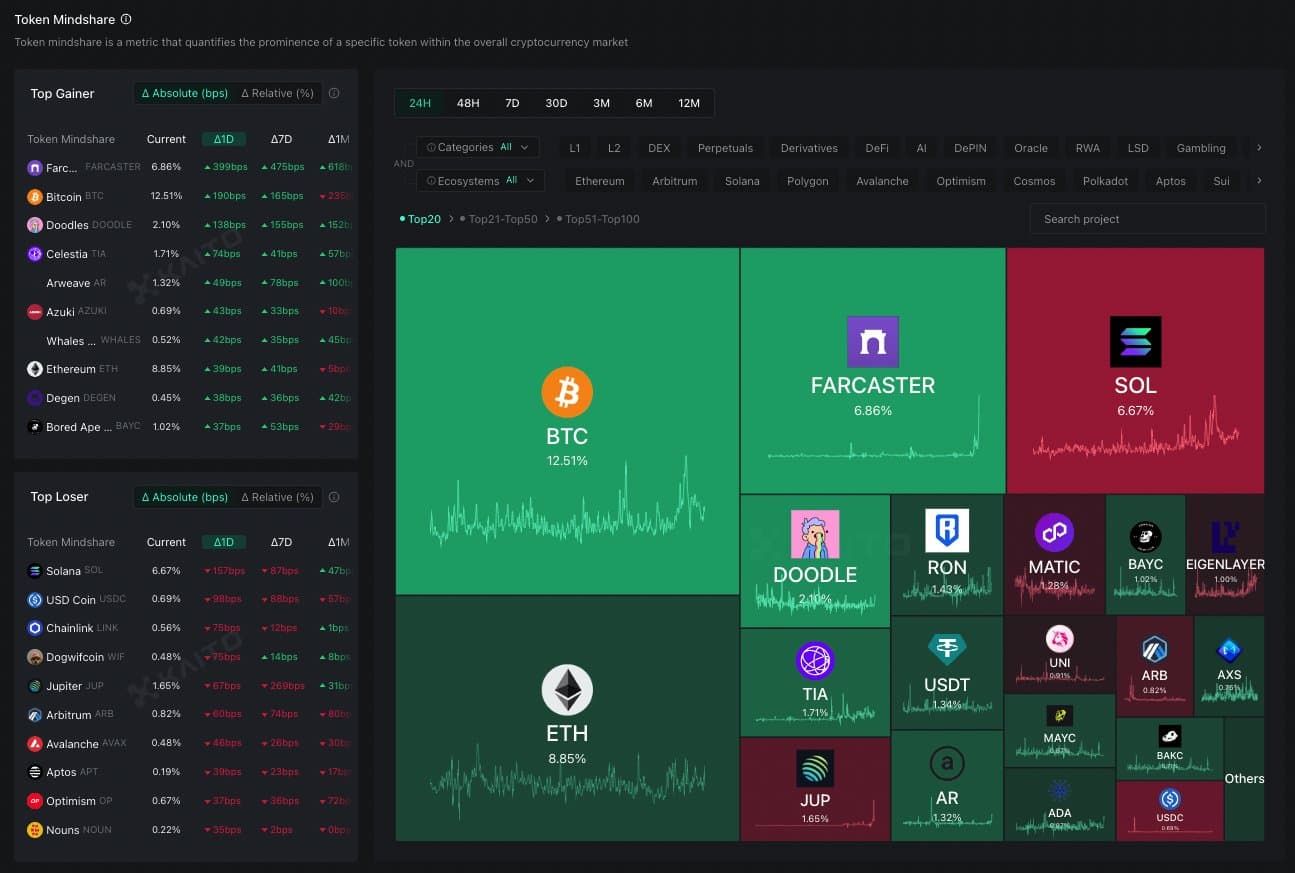
Task: Open the Nouns NOUN row in Top Loser
Action: pyautogui.click(x=186, y=830)
